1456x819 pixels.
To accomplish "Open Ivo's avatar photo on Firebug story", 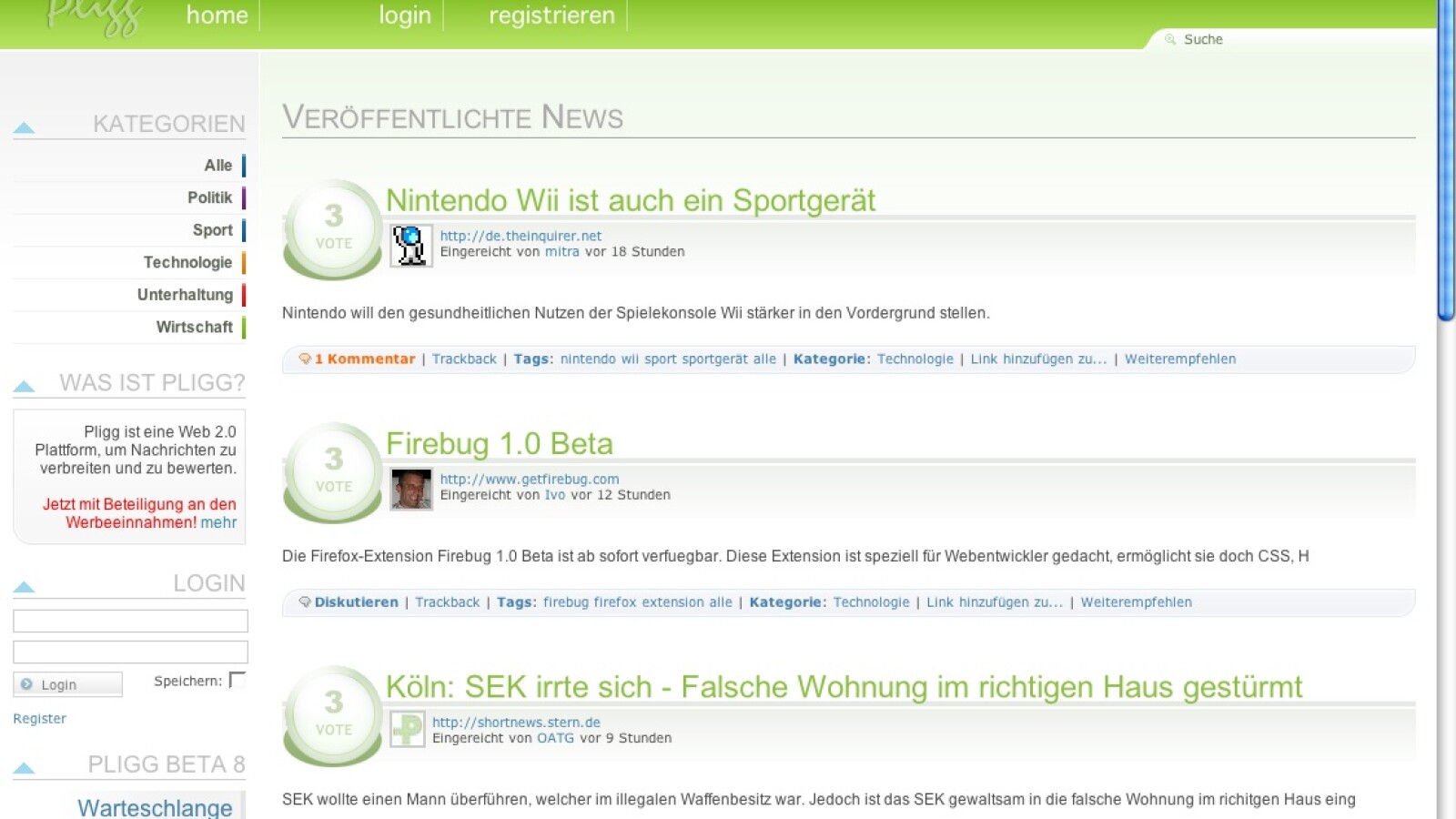I will click(x=410, y=489).
